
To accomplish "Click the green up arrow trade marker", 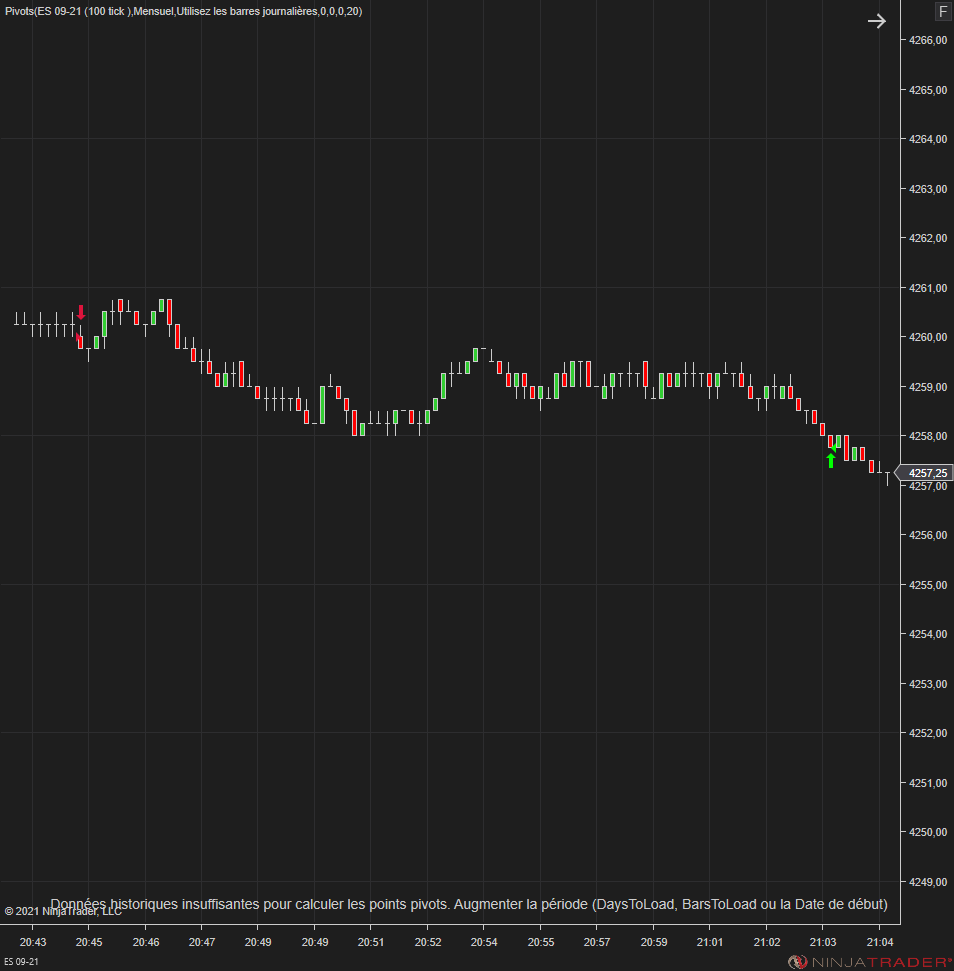I will point(831,460).
